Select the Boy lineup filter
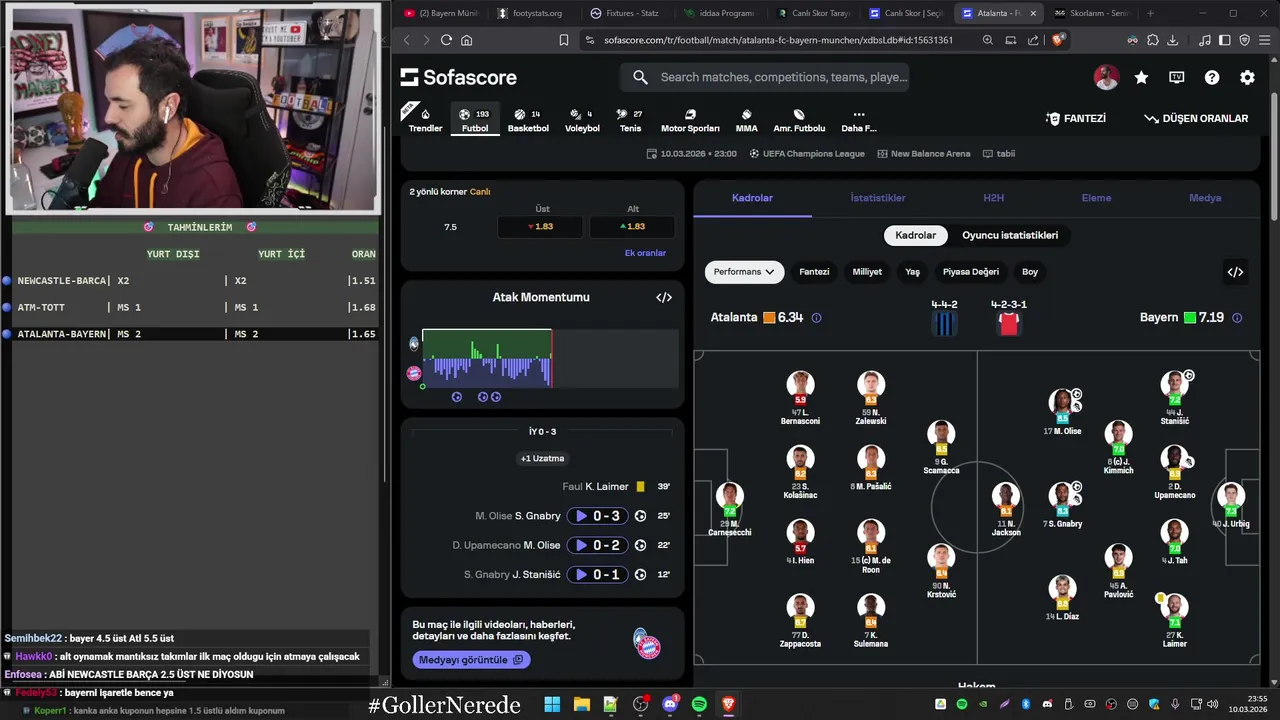 coord(1030,272)
